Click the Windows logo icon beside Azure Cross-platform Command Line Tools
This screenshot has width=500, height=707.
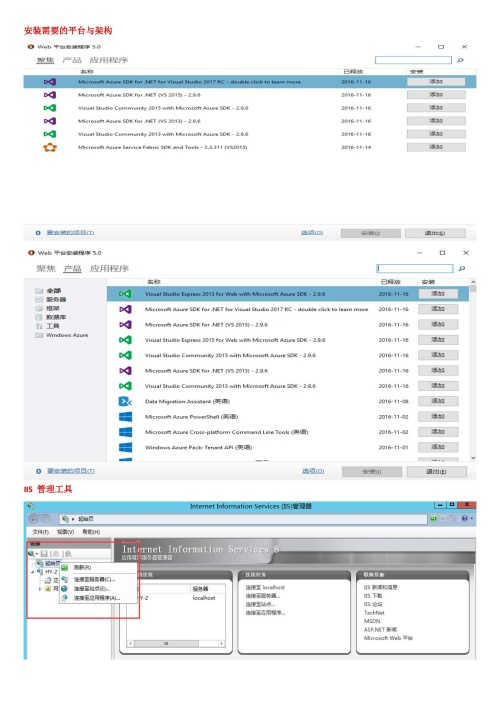125,432
